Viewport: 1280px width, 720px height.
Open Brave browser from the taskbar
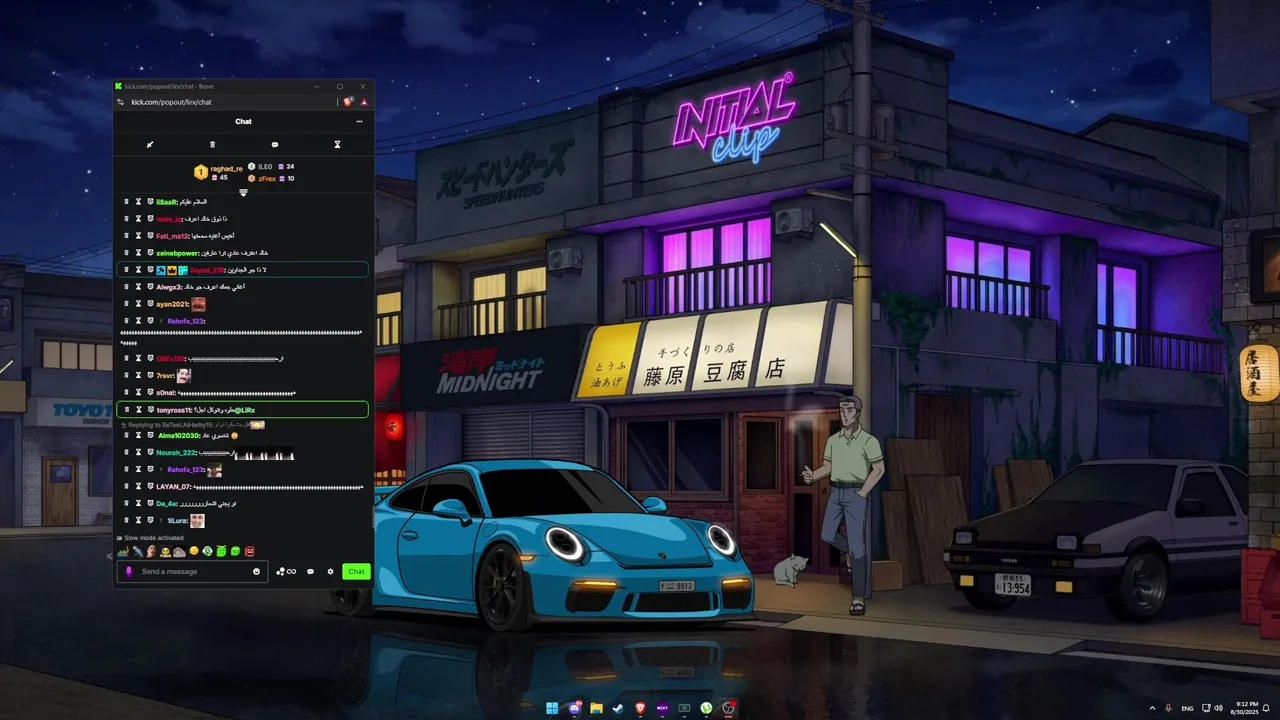[x=640, y=708]
